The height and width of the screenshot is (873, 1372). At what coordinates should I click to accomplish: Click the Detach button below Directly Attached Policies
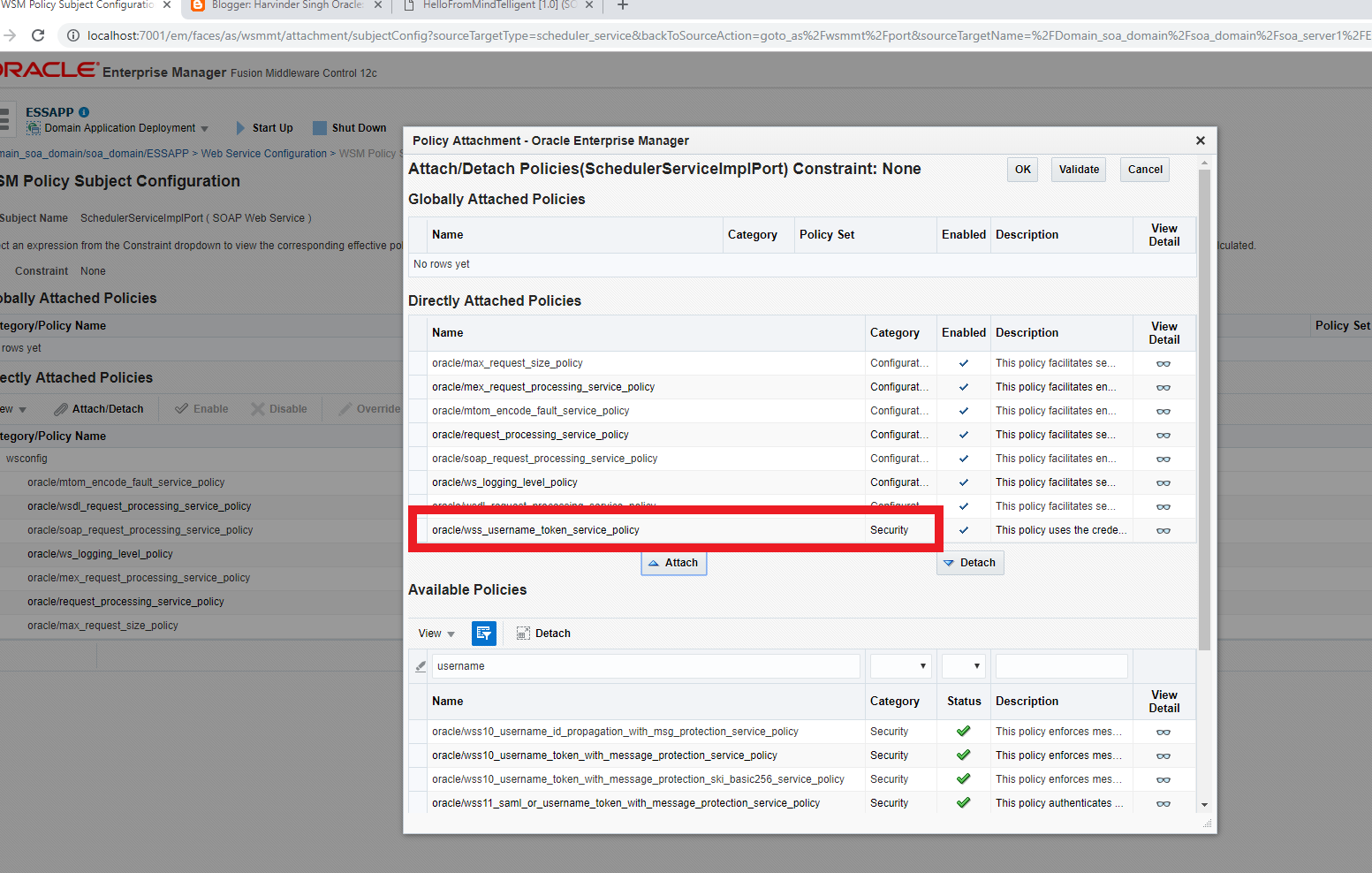[x=969, y=563]
